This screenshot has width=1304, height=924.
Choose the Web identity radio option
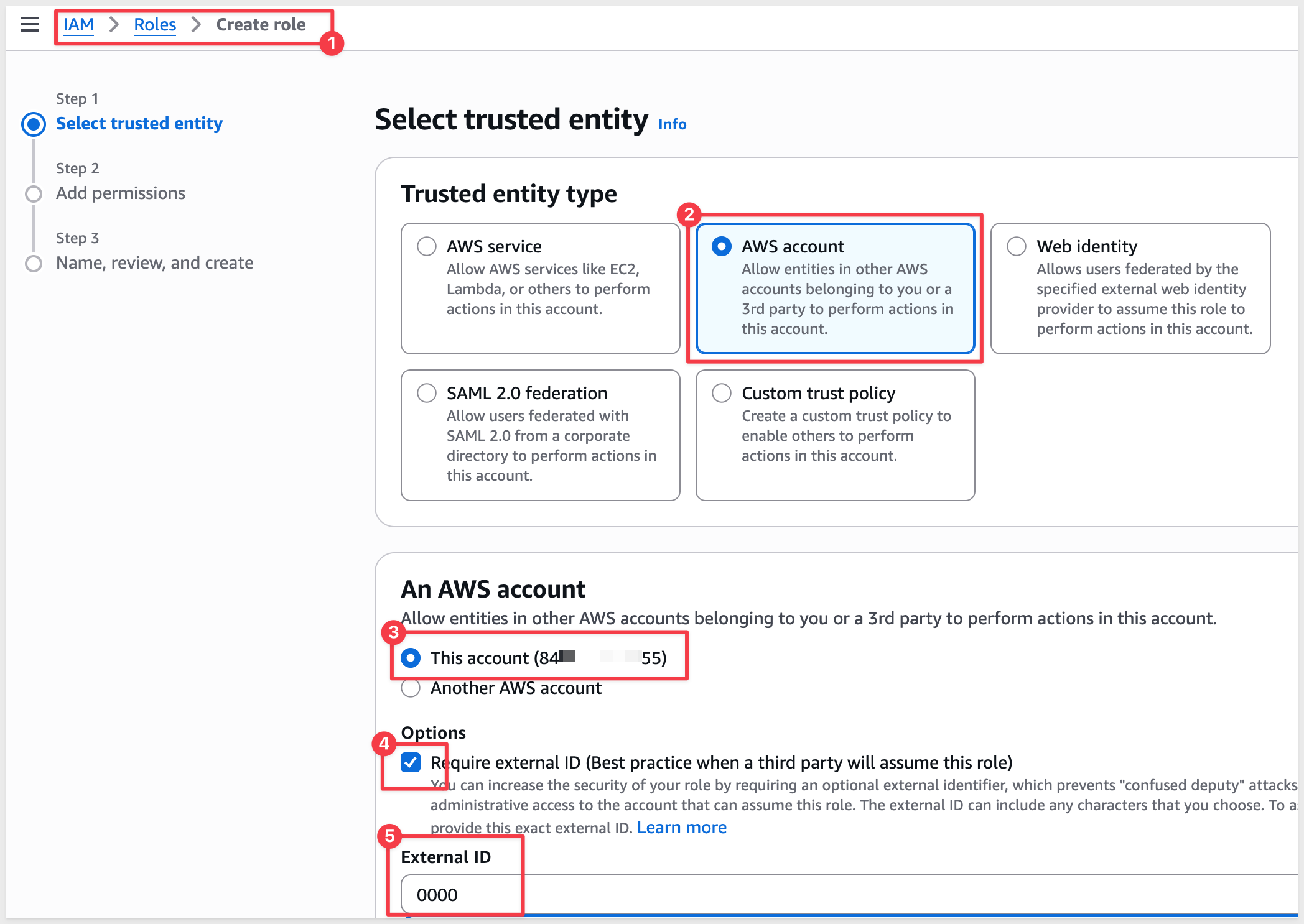click(1017, 246)
